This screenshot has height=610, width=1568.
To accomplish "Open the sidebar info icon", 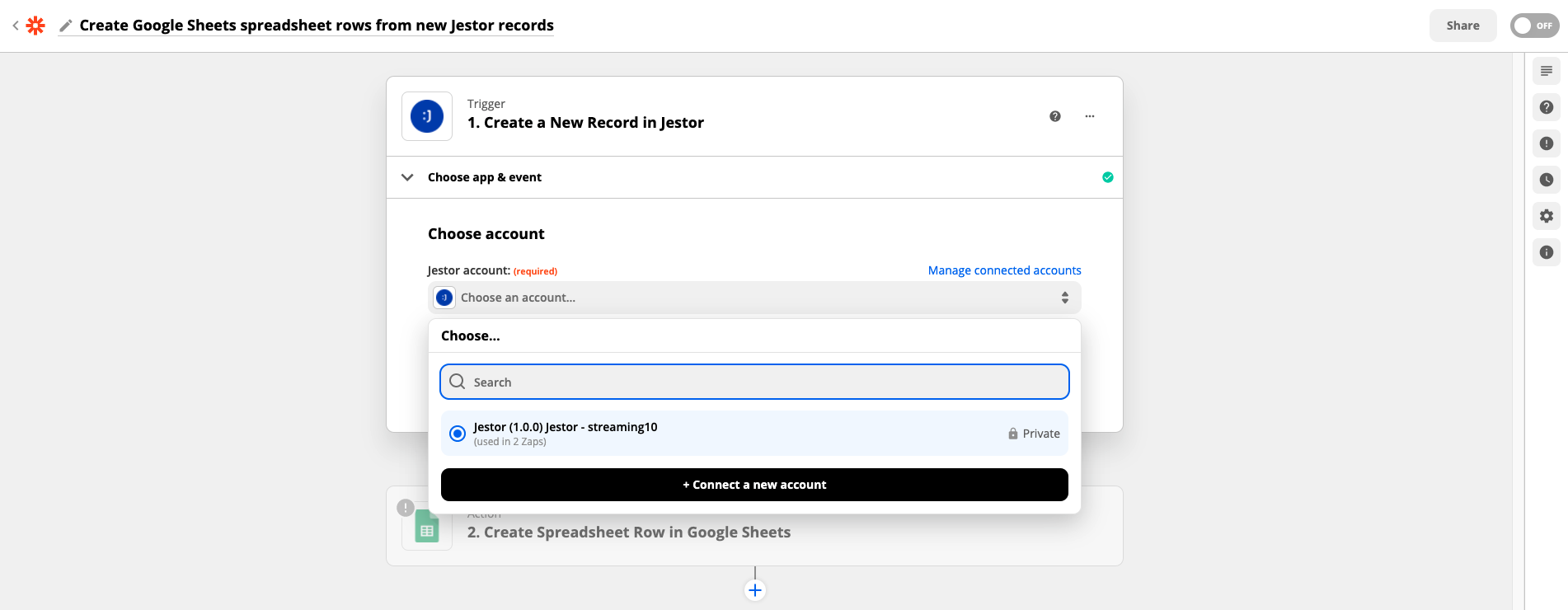I will [1547, 252].
